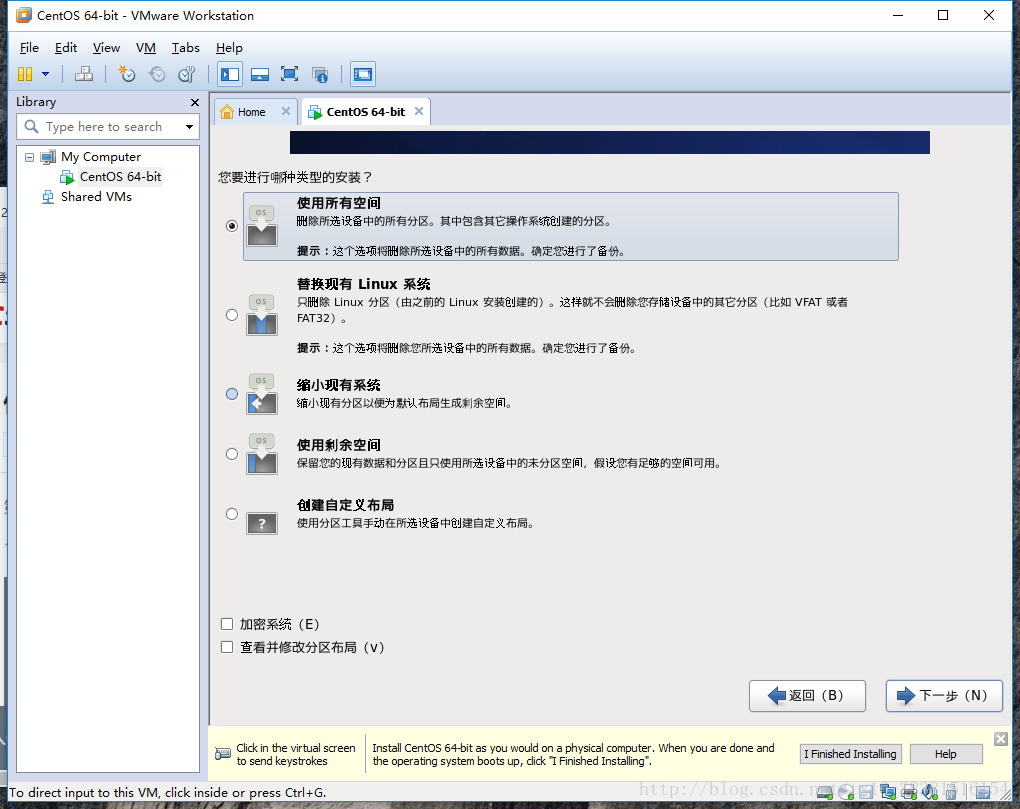
Task: Click the keyboard icon in the hint bar
Action: (222, 754)
